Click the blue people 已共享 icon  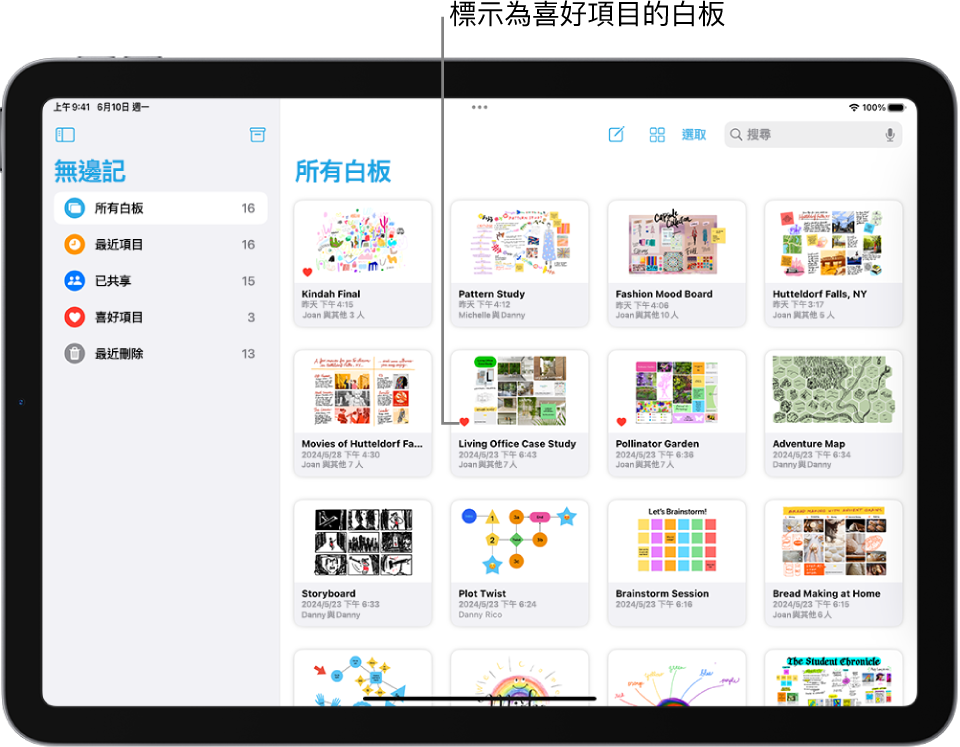click(75, 281)
